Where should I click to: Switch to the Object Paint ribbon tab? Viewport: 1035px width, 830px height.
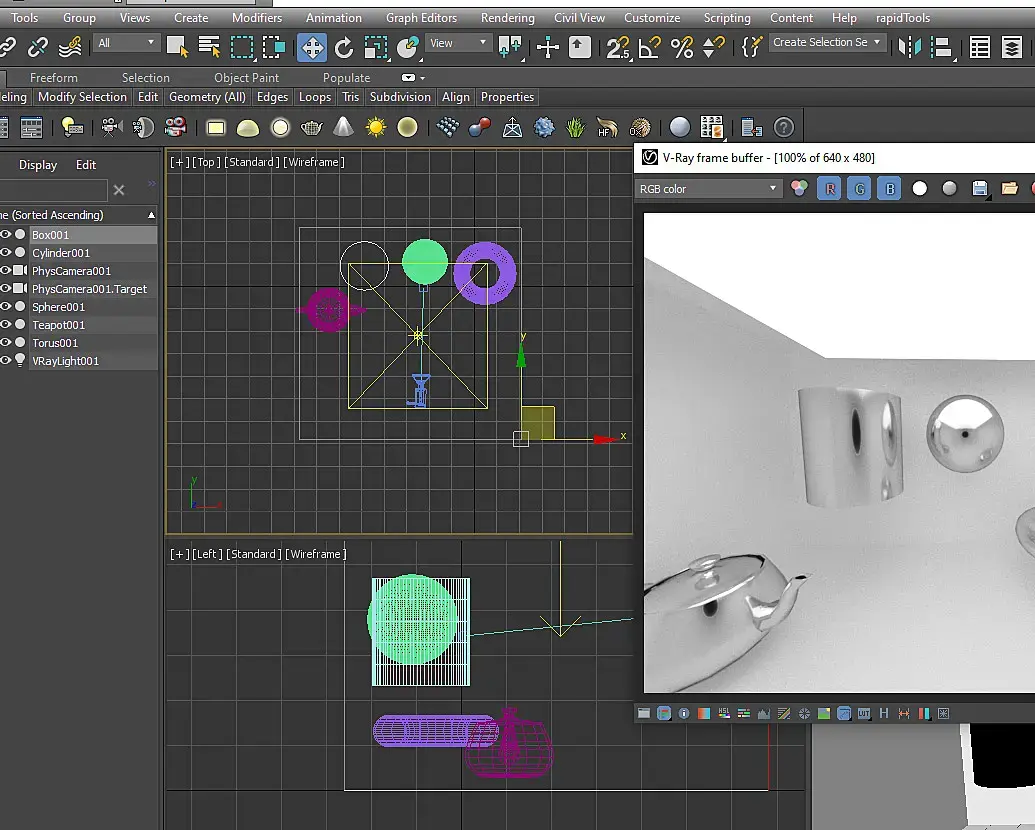click(246, 78)
